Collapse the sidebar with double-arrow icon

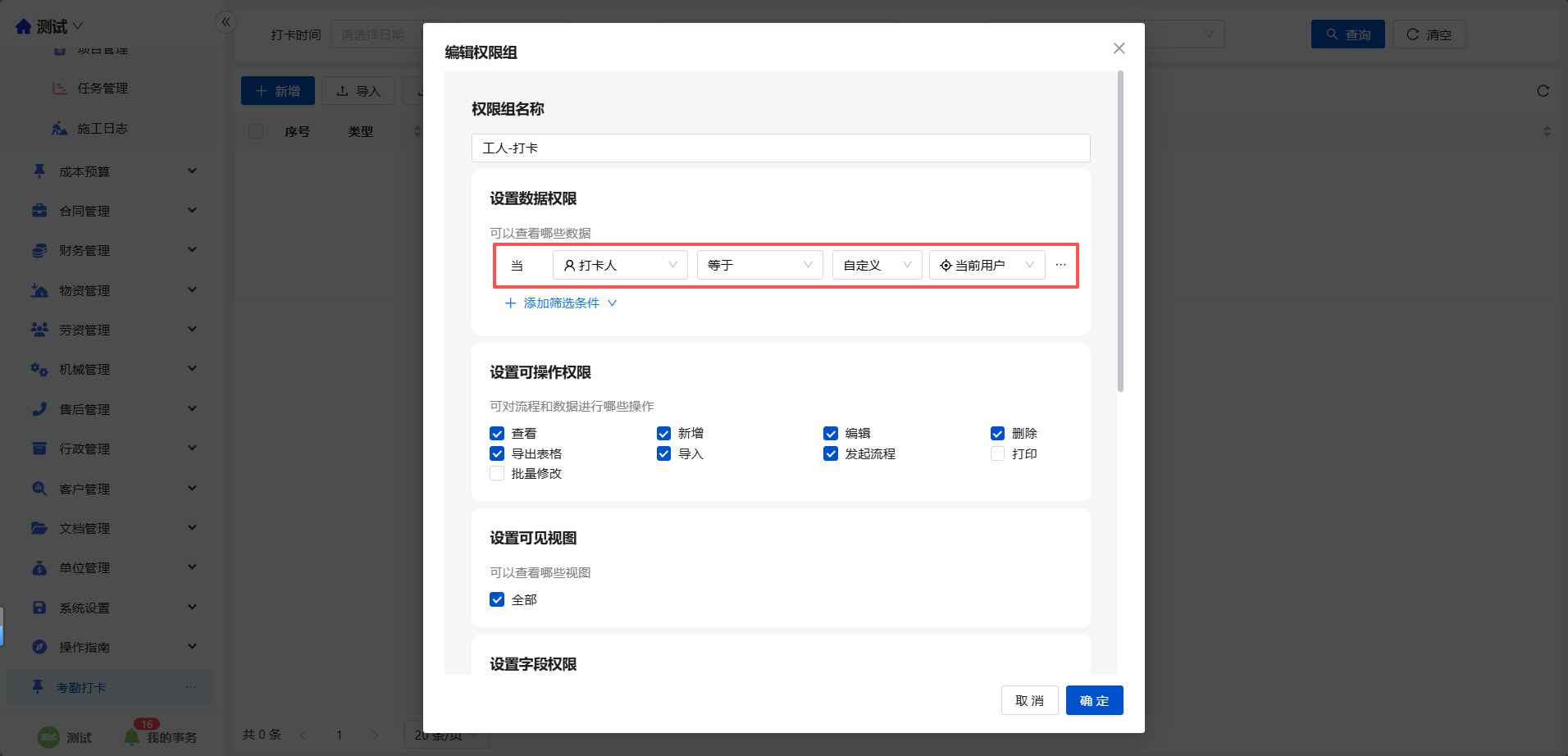pyautogui.click(x=226, y=22)
